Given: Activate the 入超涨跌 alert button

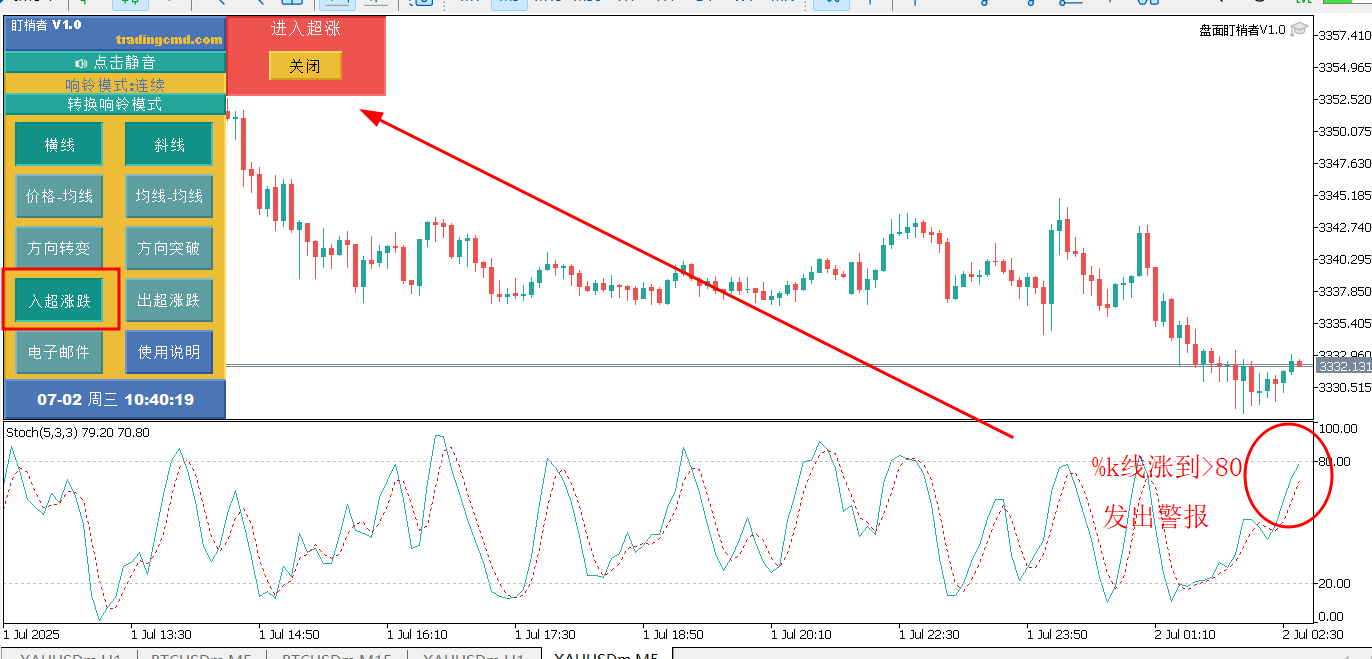Looking at the screenshot, I should pos(59,300).
